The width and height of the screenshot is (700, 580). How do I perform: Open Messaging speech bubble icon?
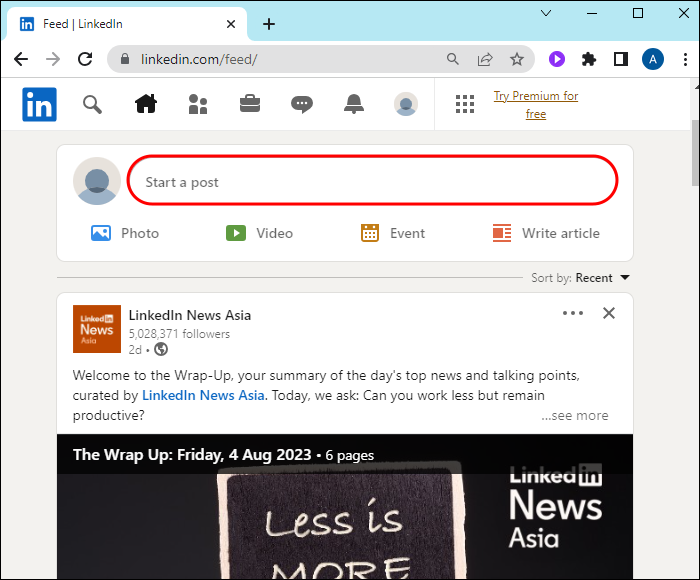click(302, 104)
